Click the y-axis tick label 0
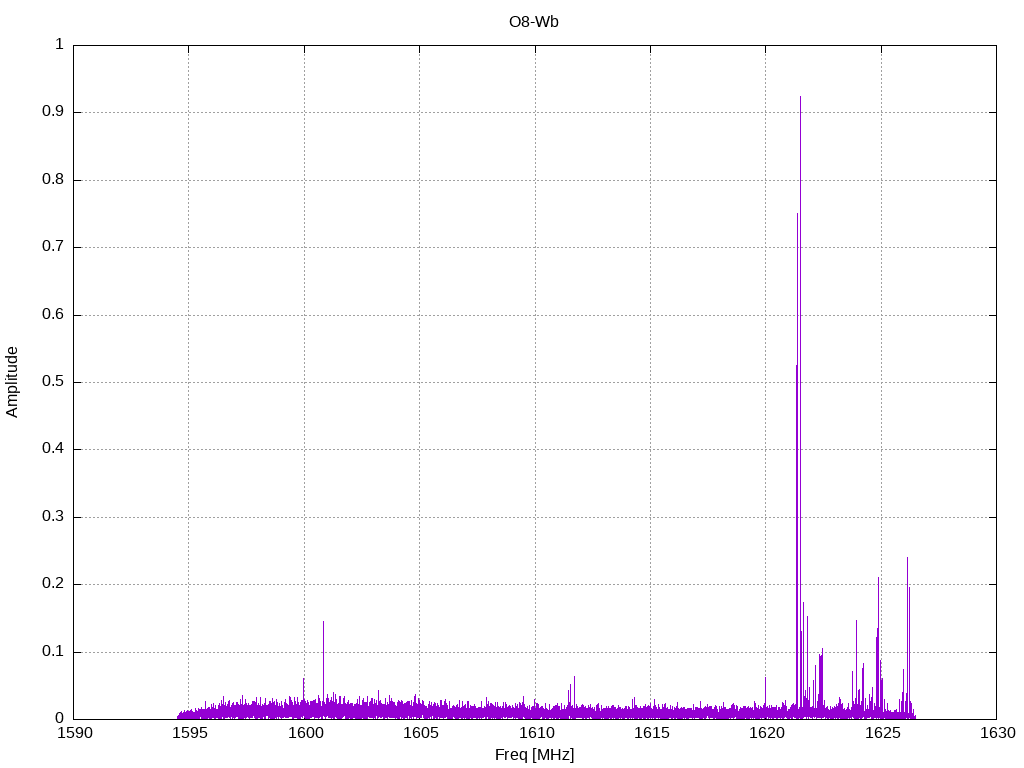Screen dimensions: 1024x768 coord(59,719)
